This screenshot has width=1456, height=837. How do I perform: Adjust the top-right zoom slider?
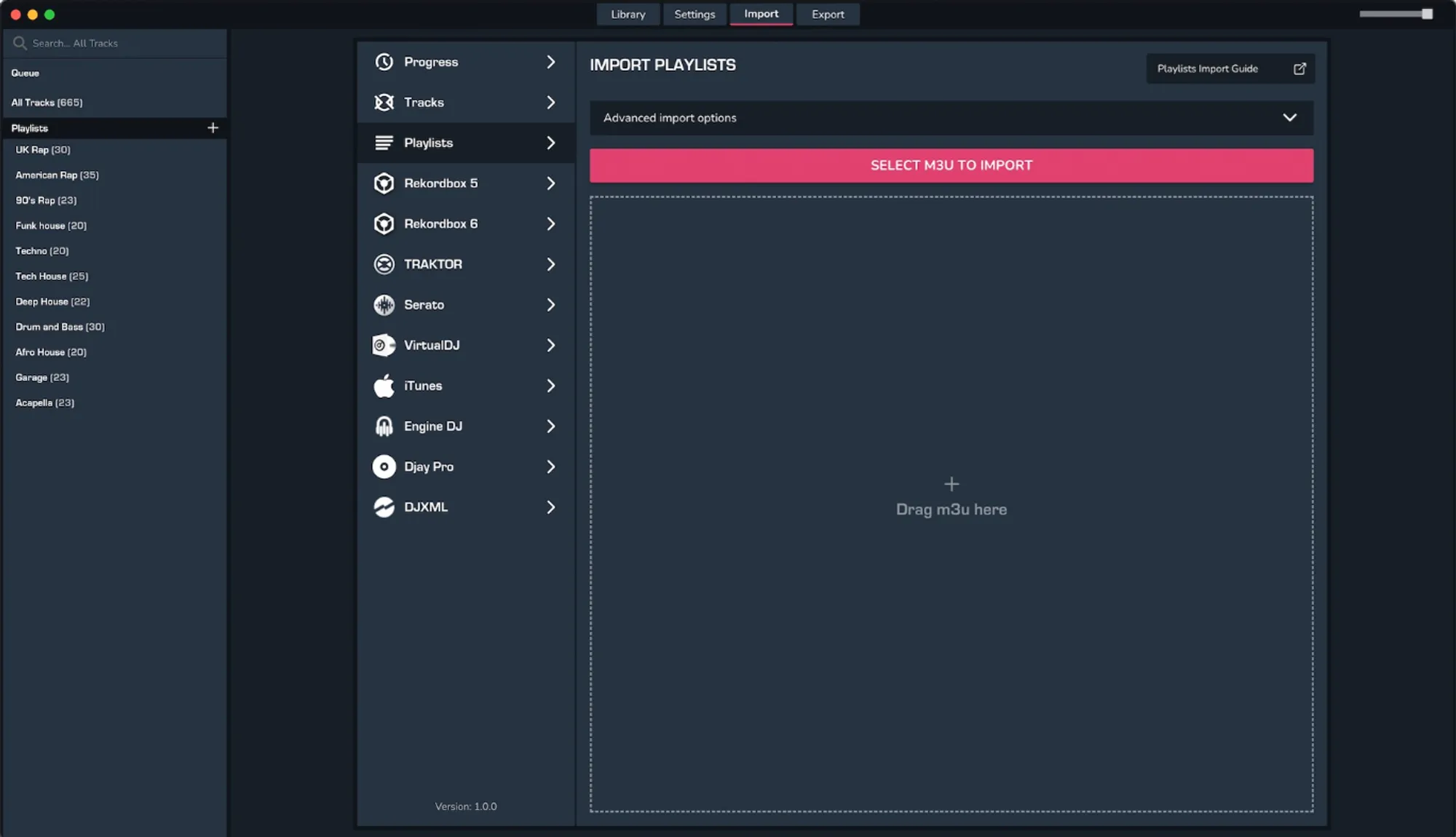coord(1426,14)
